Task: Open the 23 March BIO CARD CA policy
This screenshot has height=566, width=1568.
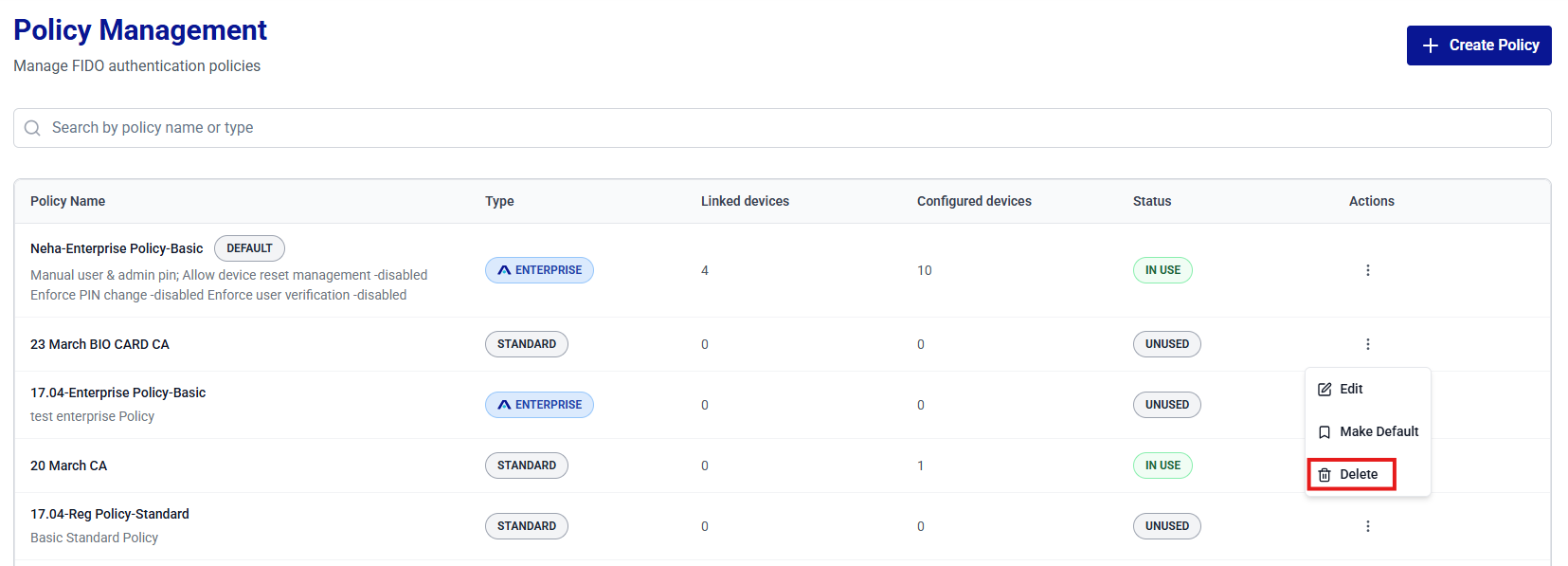Action: 99,344
